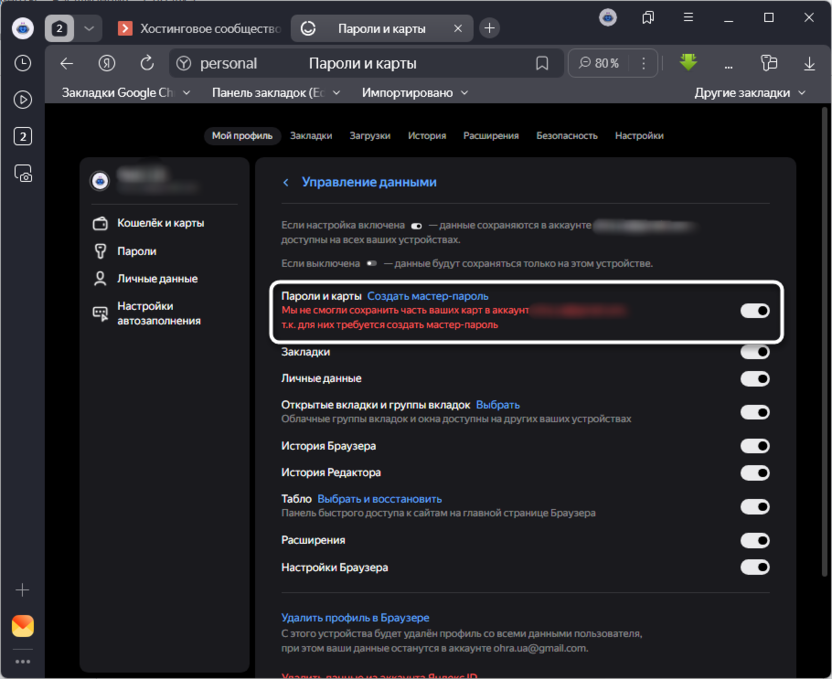
Task: Click the Alice assistant icon at top left
Action: click(x=23, y=28)
